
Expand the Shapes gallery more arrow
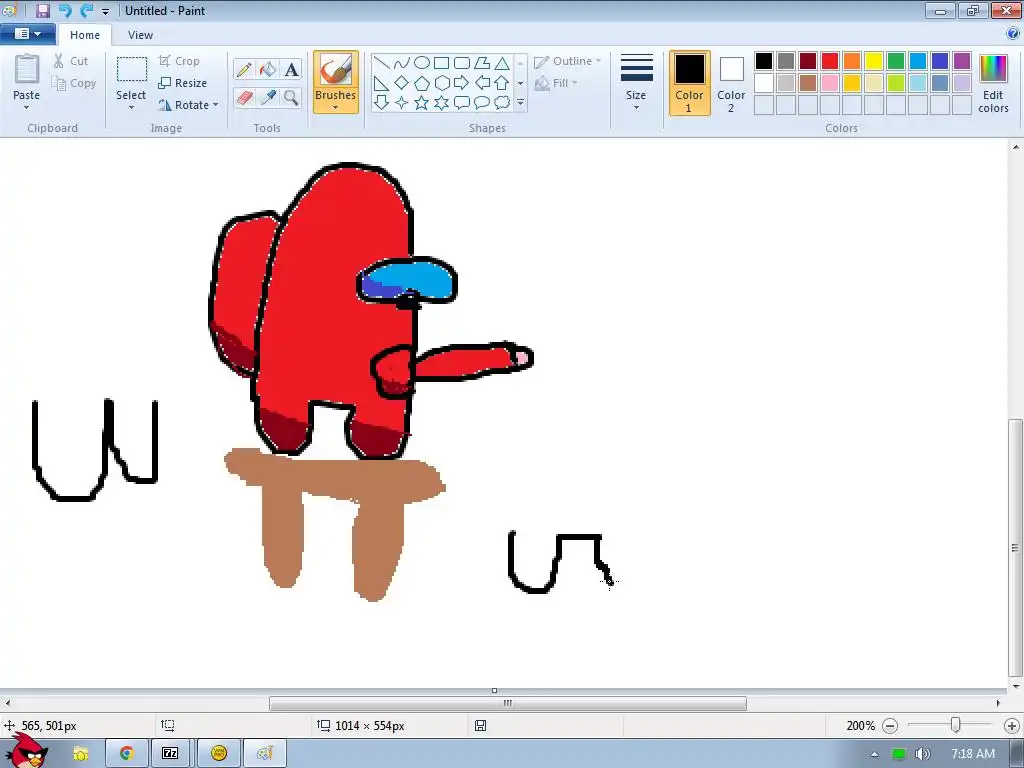coord(520,103)
